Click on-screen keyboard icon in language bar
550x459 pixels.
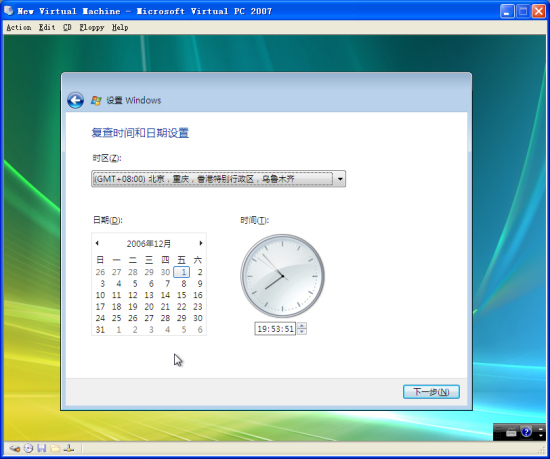click(x=511, y=433)
